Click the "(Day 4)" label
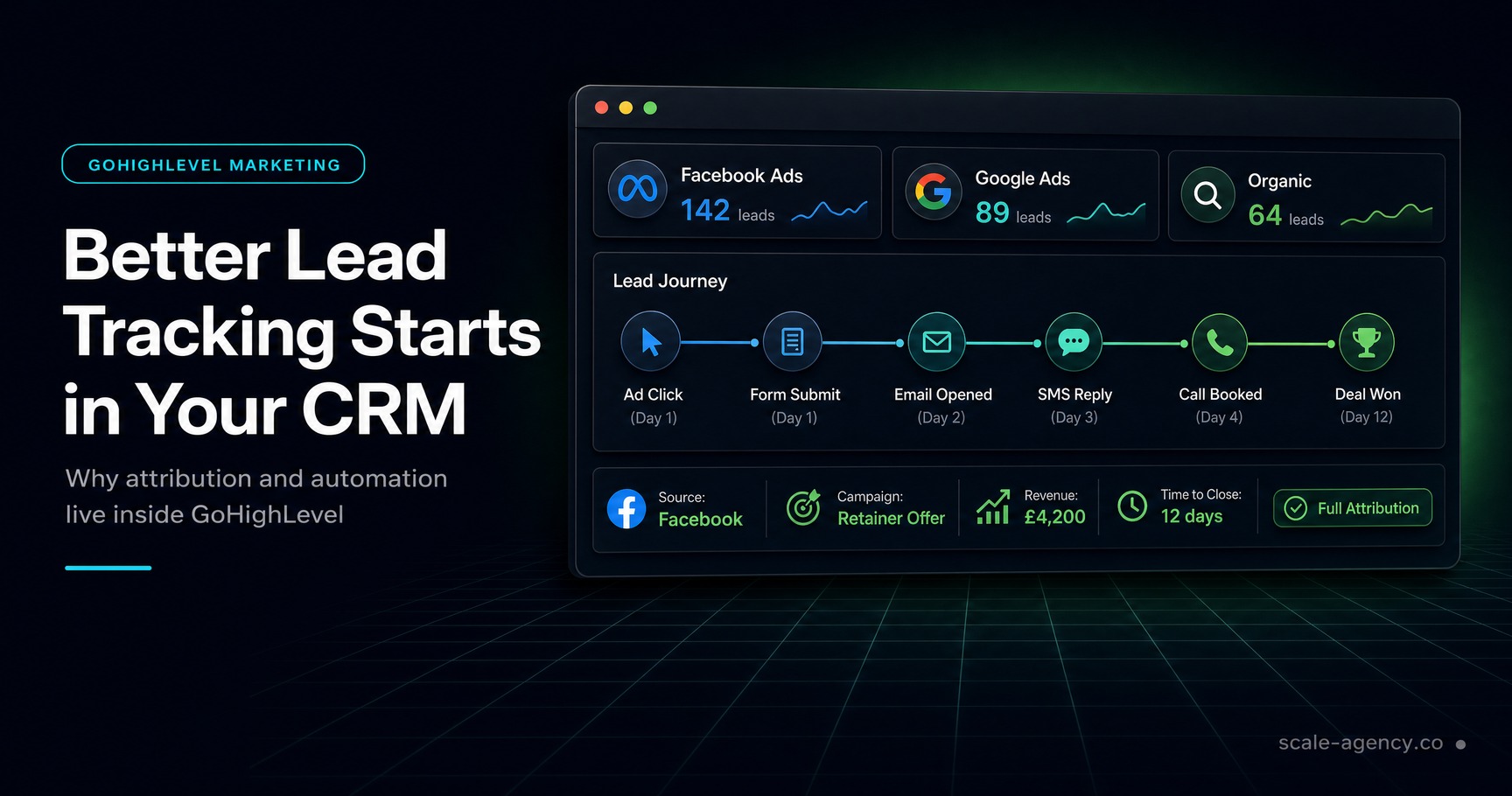The height and width of the screenshot is (796, 1512). coord(1219,417)
